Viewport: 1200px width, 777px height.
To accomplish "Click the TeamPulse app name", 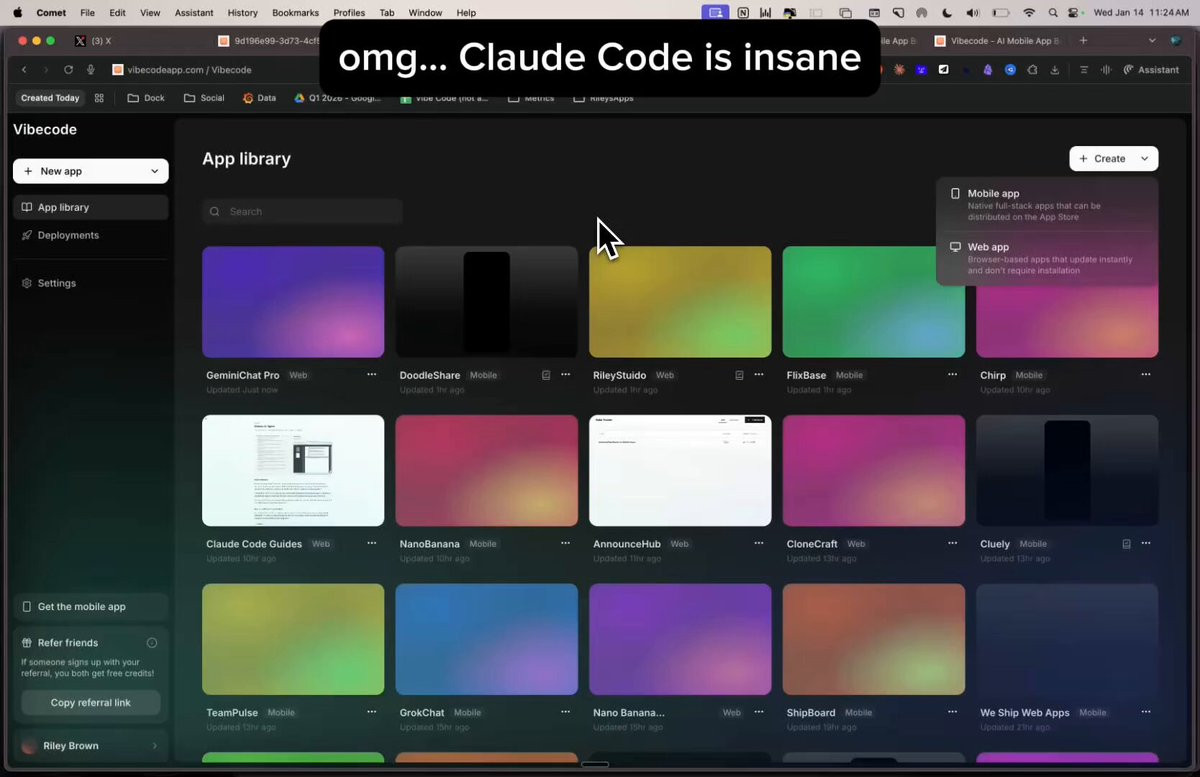I will coord(232,713).
